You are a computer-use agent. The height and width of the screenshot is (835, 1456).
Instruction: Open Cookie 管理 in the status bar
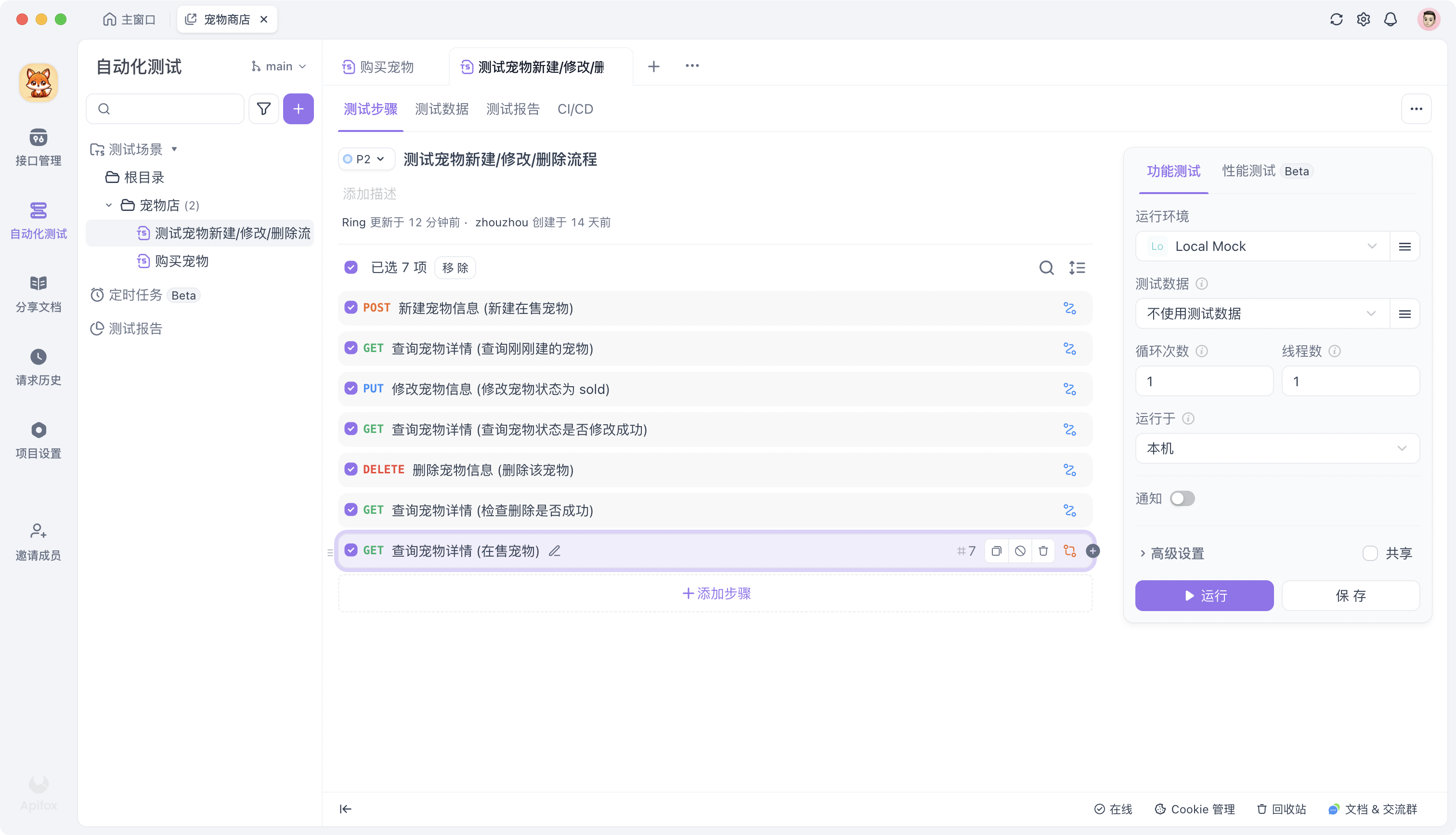1195,809
